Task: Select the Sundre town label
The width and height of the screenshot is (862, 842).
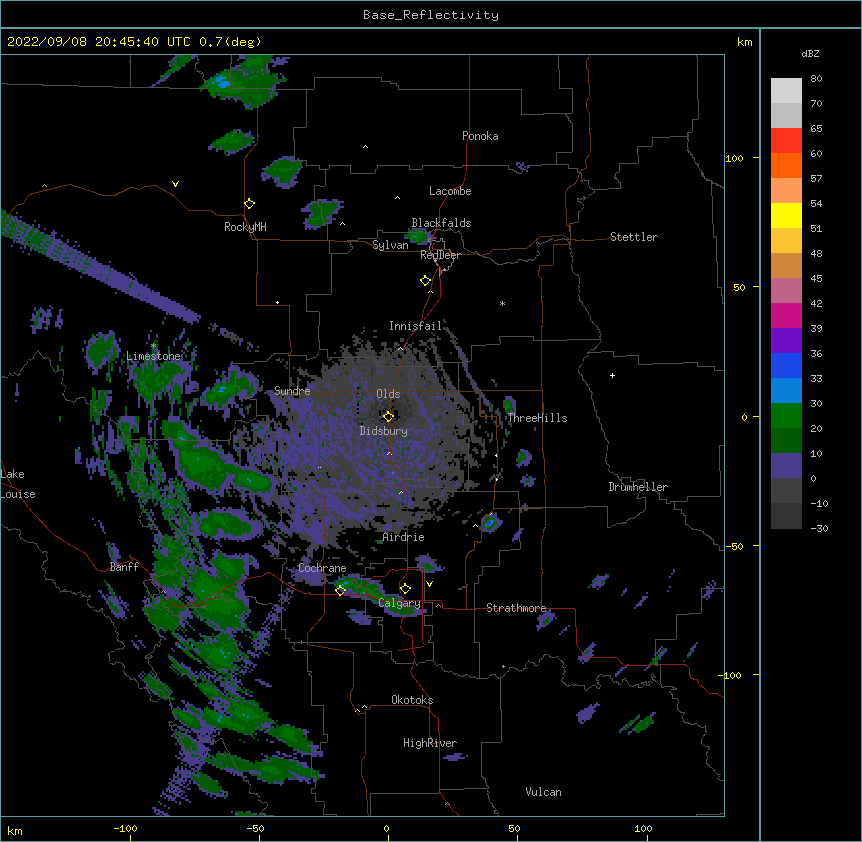Action: (x=292, y=391)
